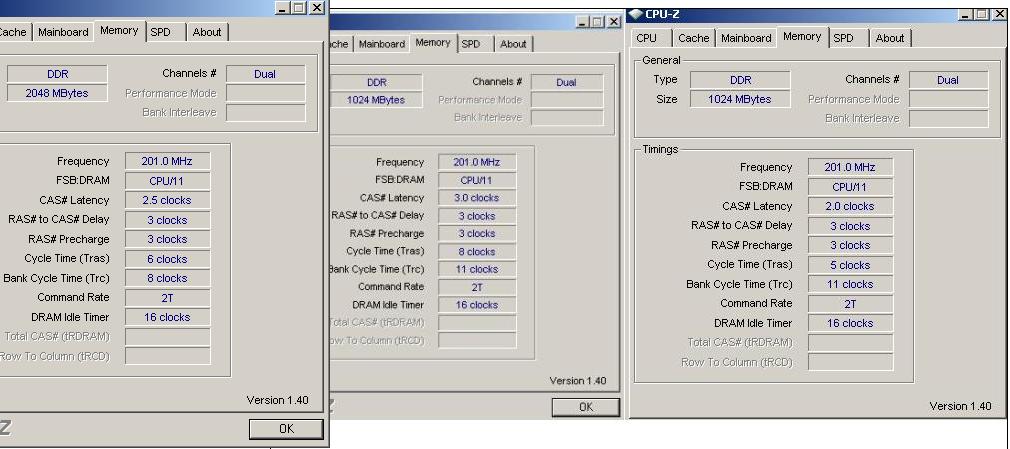
Task: Click the empty Bank Interleave field in the 2048 MBytes window
Action: point(265,113)
